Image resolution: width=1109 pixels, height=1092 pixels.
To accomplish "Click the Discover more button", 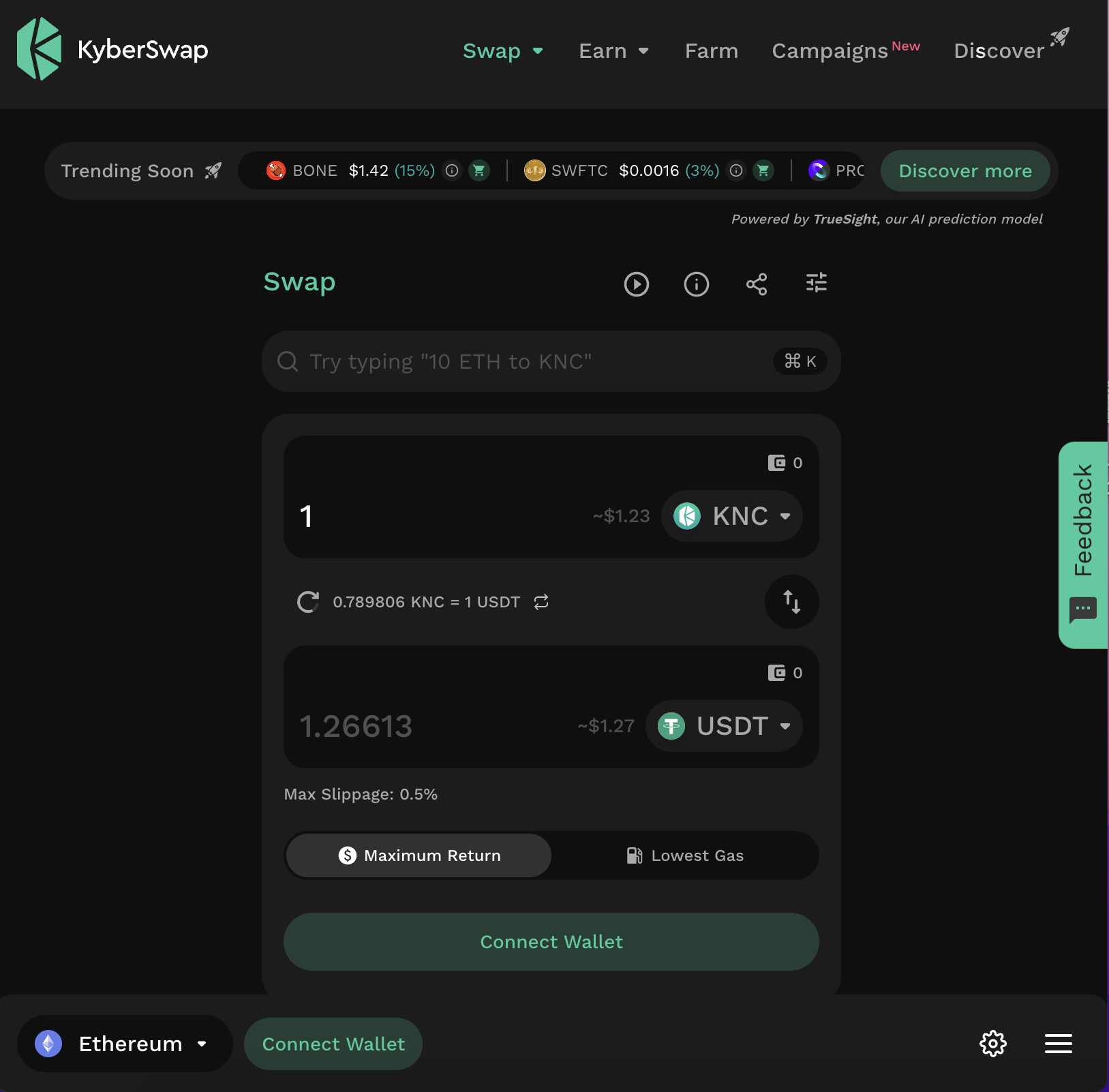I will (964, 171).
